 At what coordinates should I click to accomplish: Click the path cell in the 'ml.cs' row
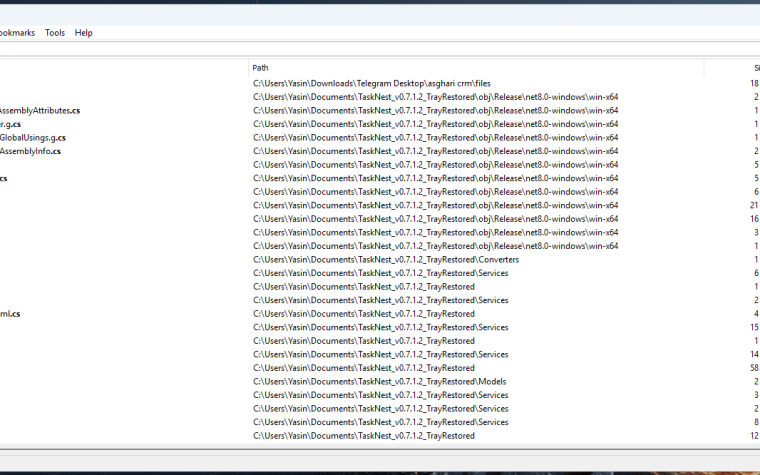[364, 314]
